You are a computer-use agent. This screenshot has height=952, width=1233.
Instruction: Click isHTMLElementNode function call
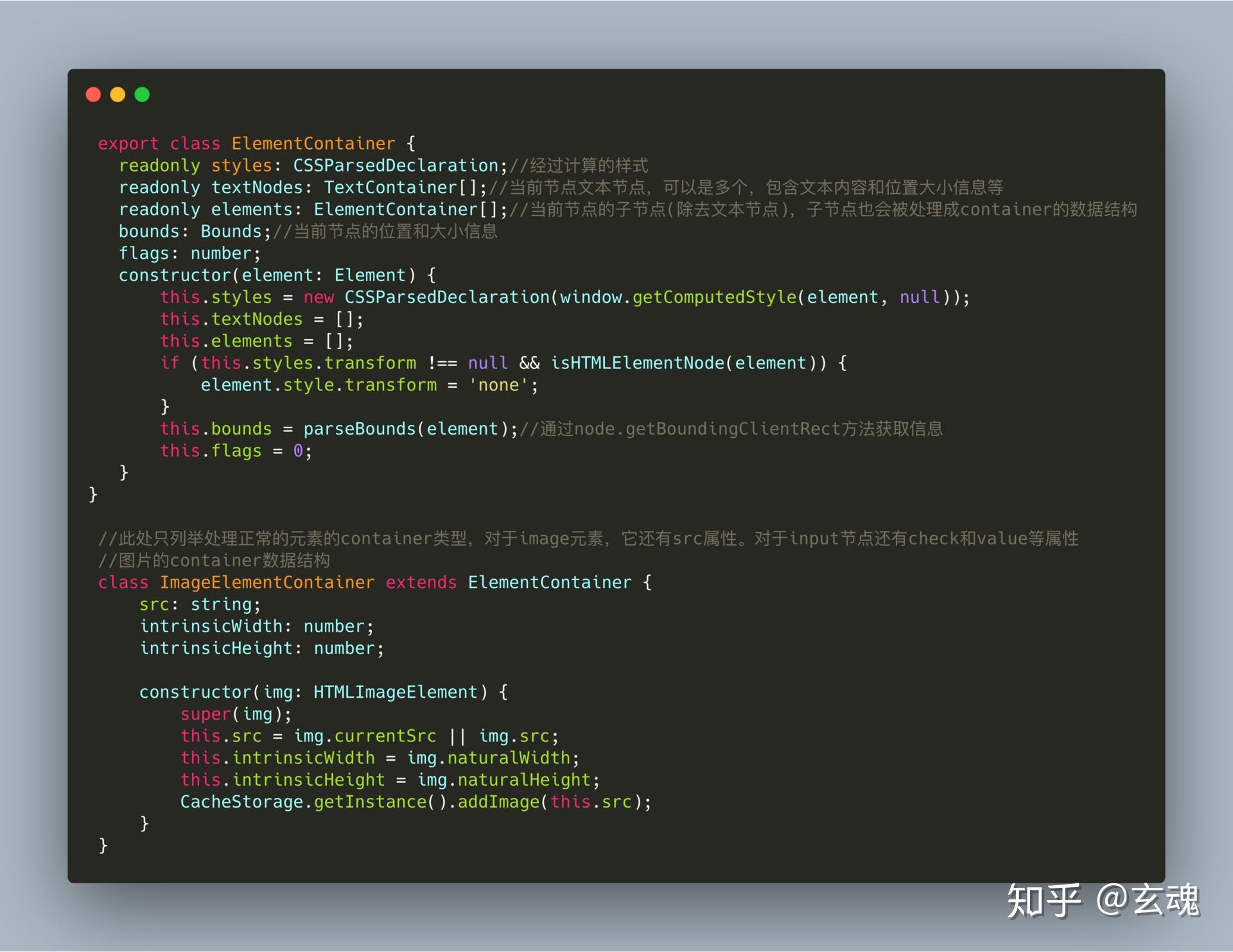tap(638, 363)
